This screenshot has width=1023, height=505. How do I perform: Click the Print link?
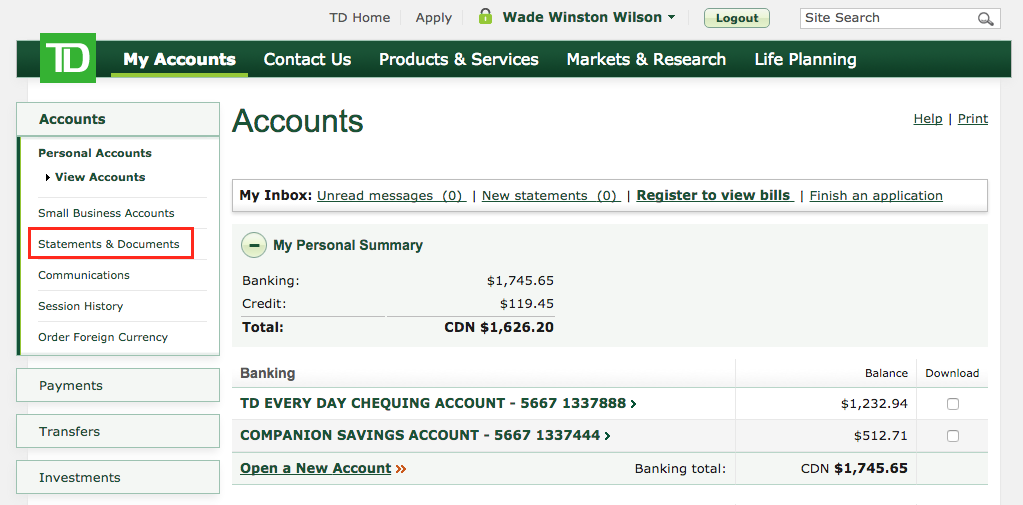[973, 119]
